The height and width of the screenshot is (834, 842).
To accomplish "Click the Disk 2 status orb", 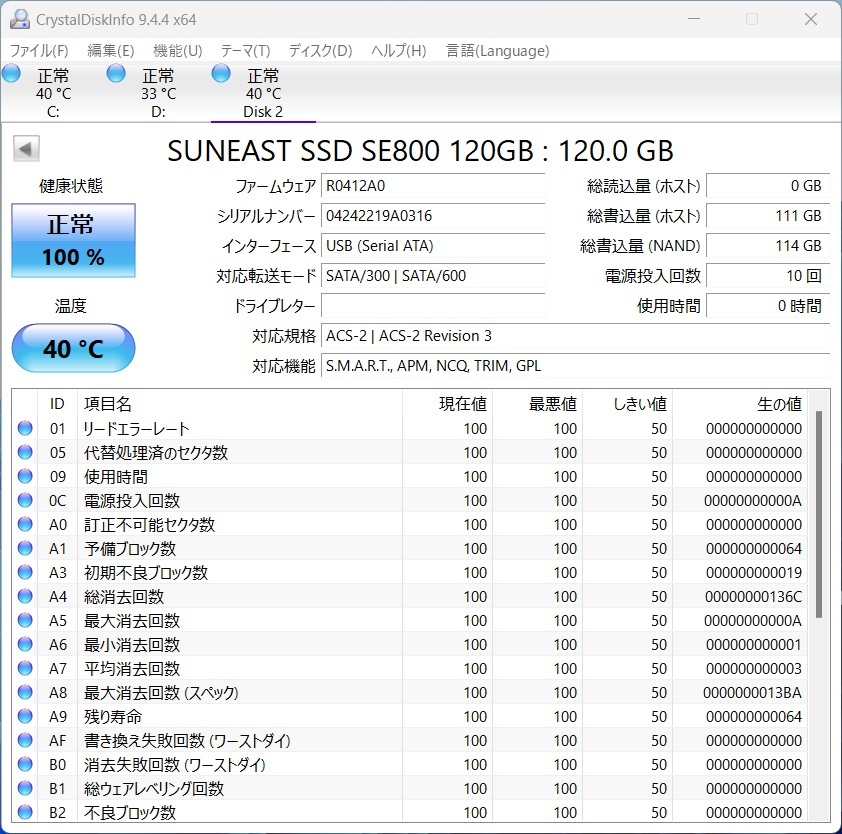I will coord(221,73).
